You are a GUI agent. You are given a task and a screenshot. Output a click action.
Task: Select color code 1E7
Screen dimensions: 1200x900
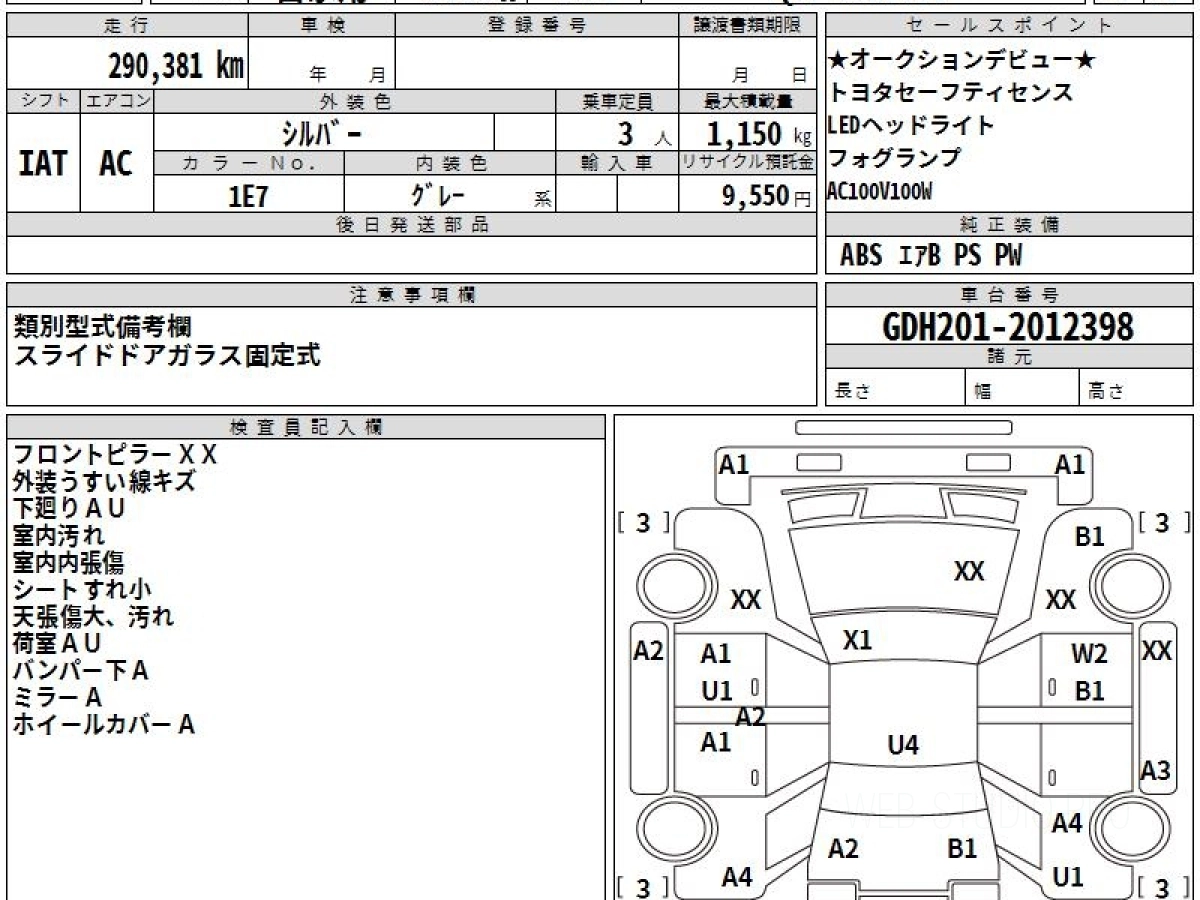[x=248, y=196]
